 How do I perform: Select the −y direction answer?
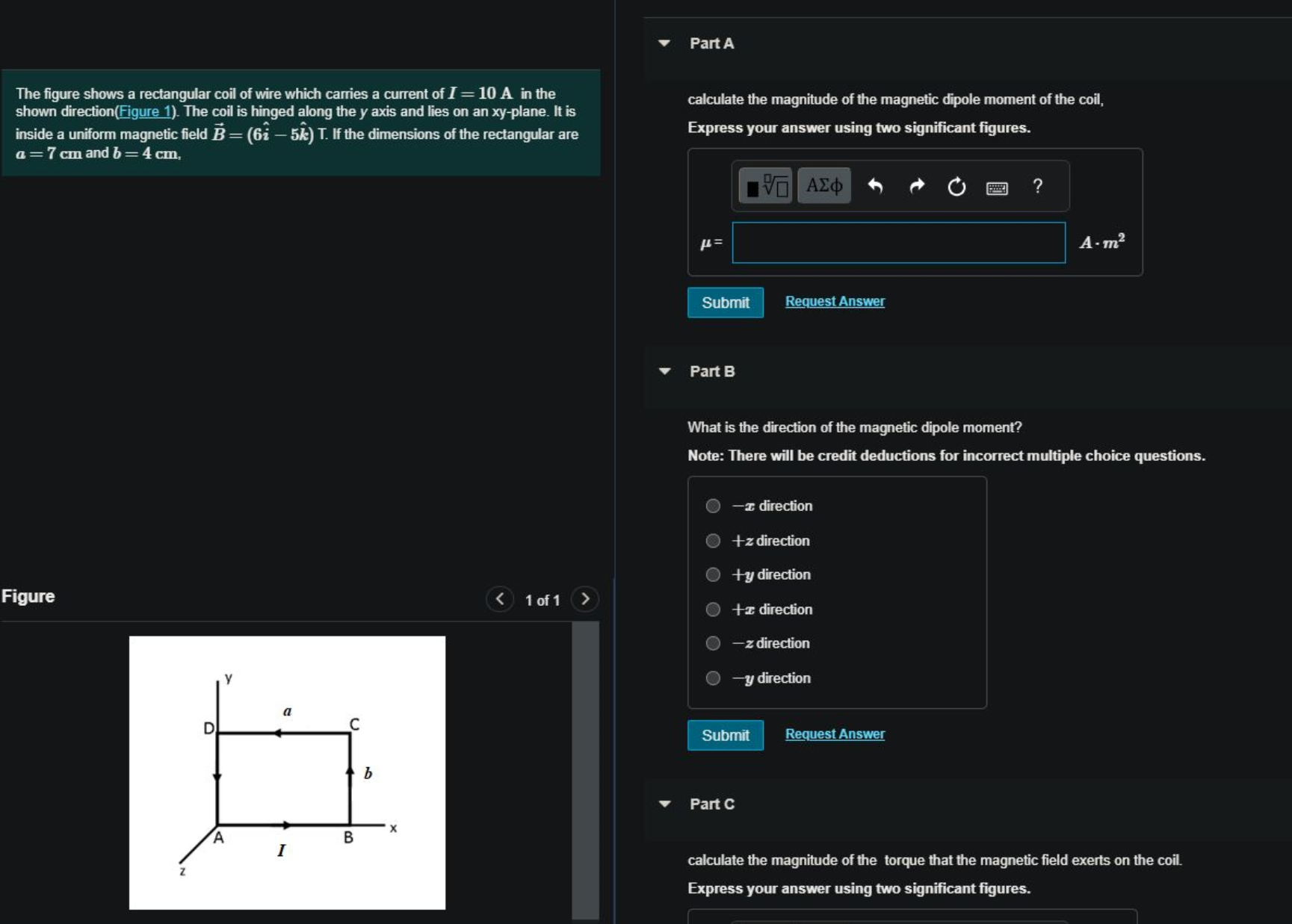[712, 678]
